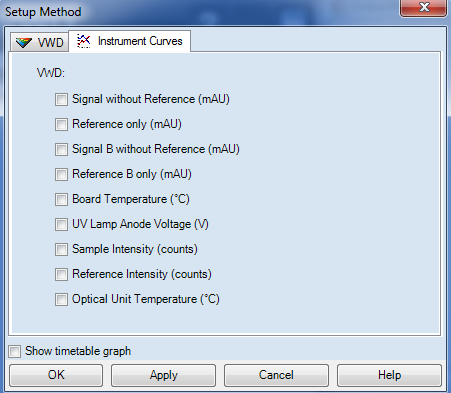The image size is (451, 393).
Task: Tick Signal B without Reference (mAU)
Action: pos(61,149)
